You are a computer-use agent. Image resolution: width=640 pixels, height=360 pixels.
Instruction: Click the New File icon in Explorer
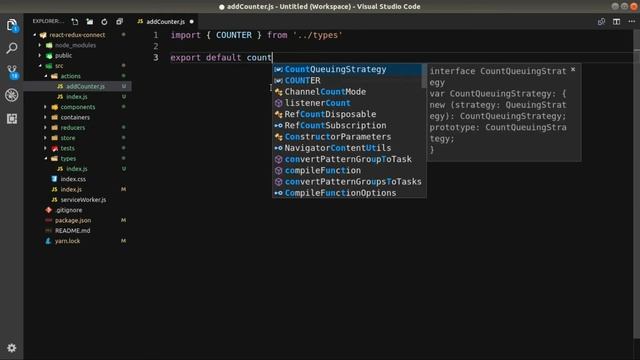pos(75,22)
